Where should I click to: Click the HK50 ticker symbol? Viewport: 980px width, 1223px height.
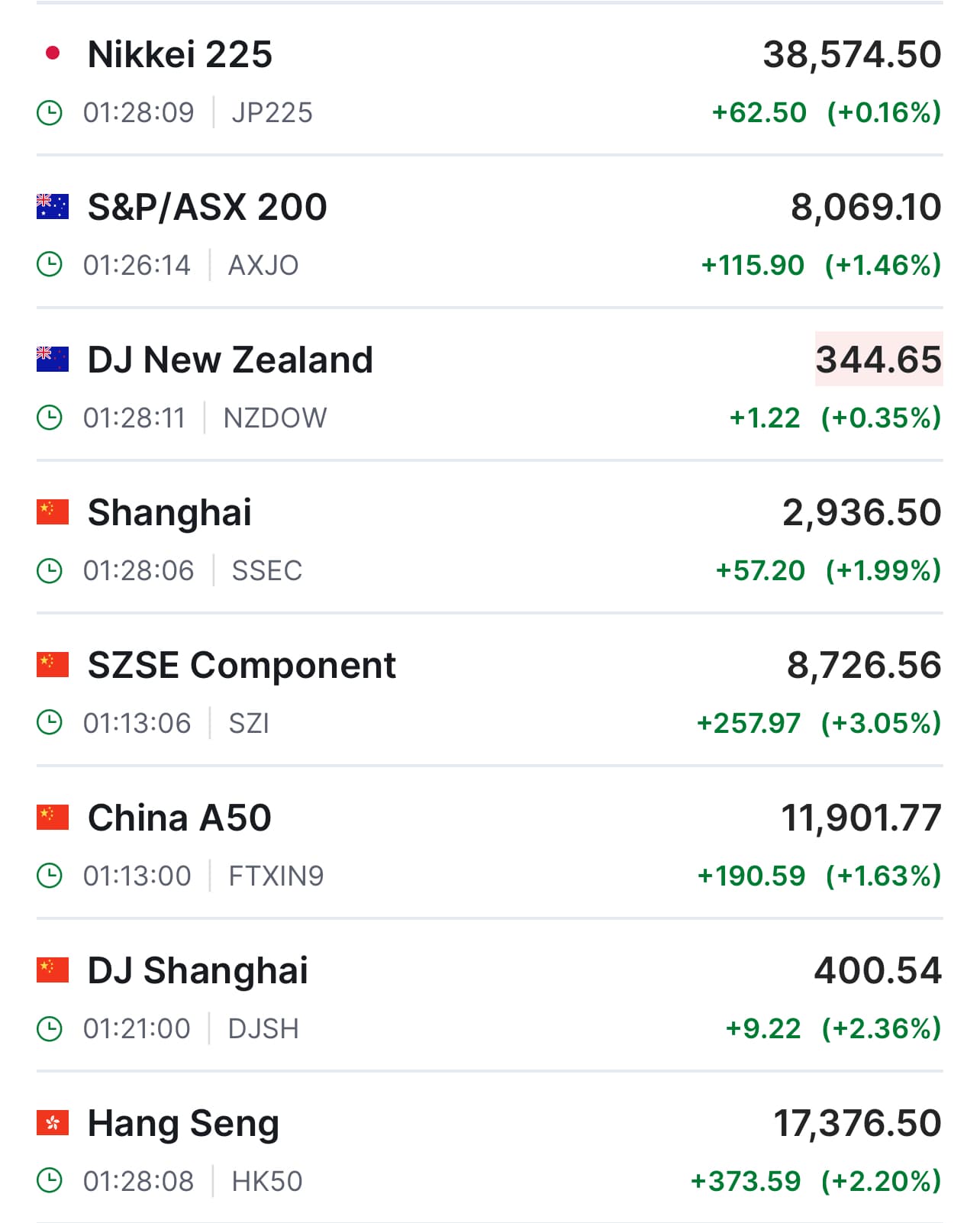[x=267, y=1182]
